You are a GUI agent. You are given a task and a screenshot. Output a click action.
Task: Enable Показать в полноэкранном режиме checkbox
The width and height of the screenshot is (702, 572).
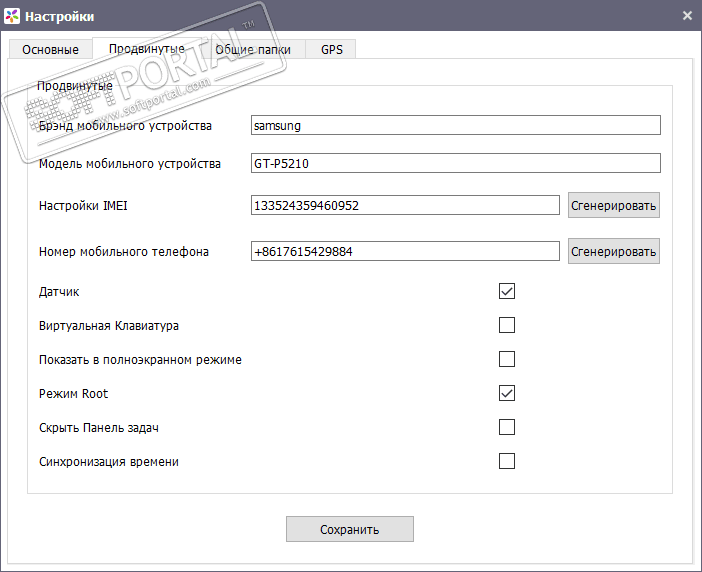(x=507, y=359)
